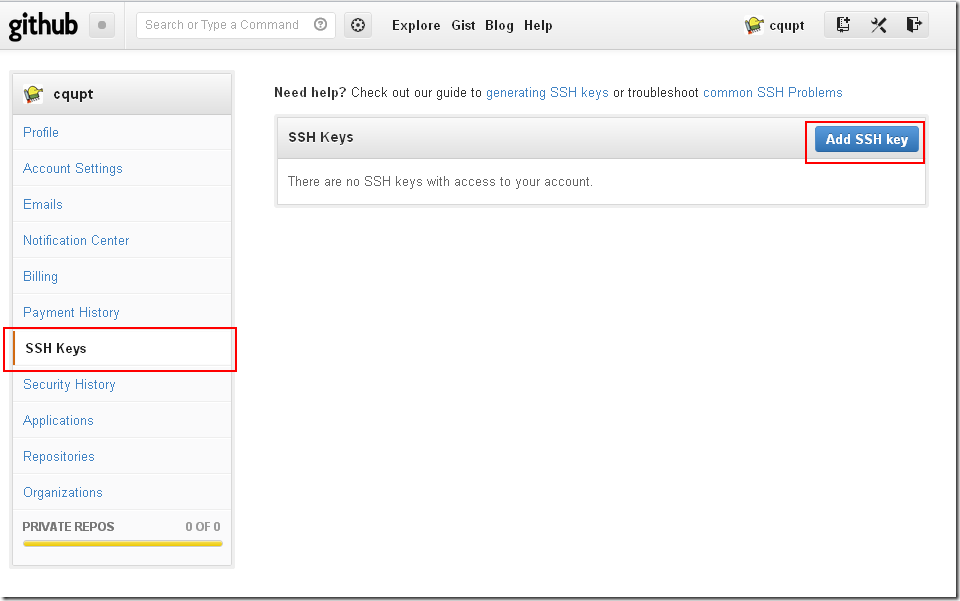This screenshot has height=601, width=960.
Task: Create a new repository icon
Action: [843, 24]
